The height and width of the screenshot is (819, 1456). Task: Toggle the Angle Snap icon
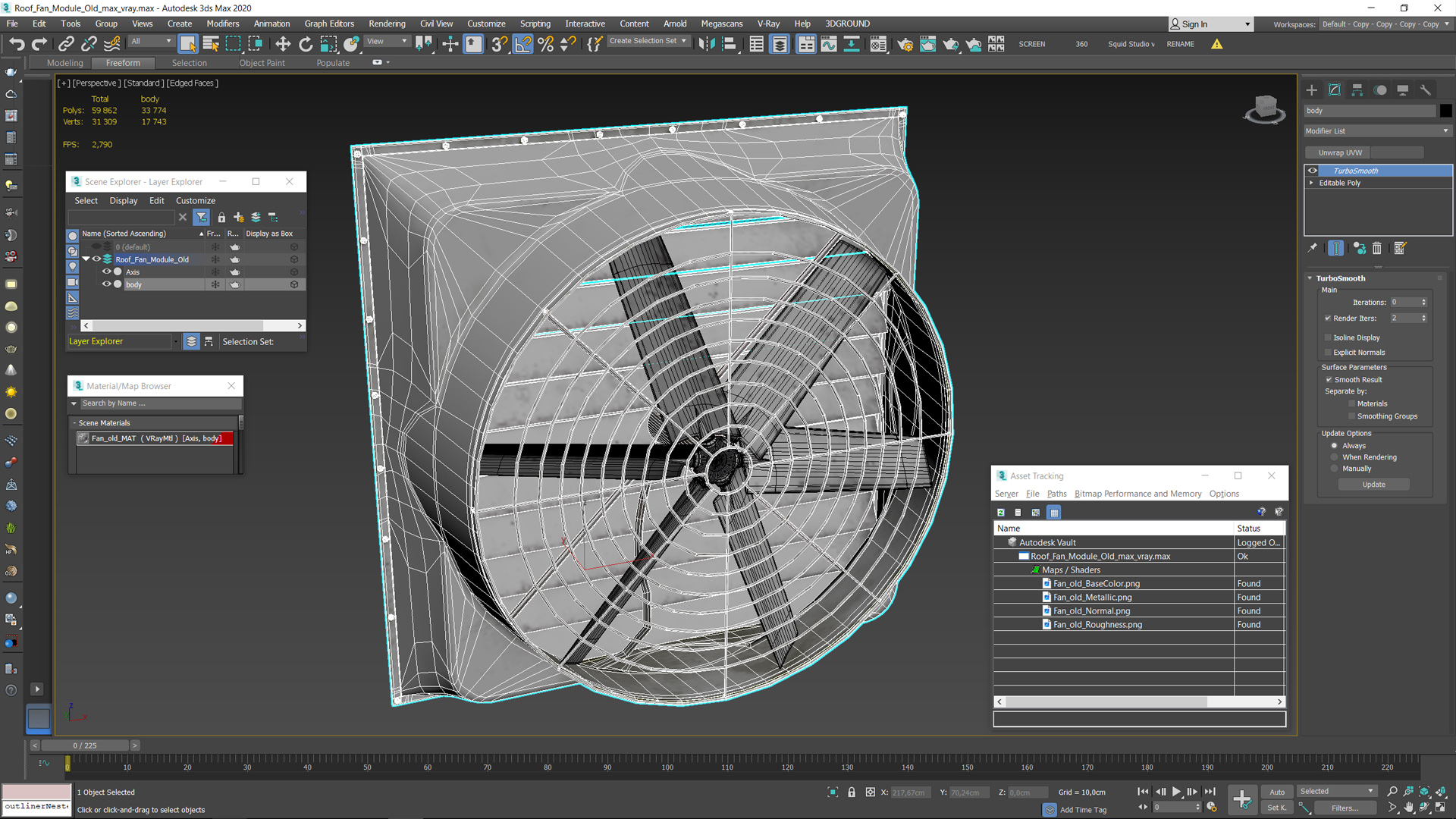click(522, 44)
